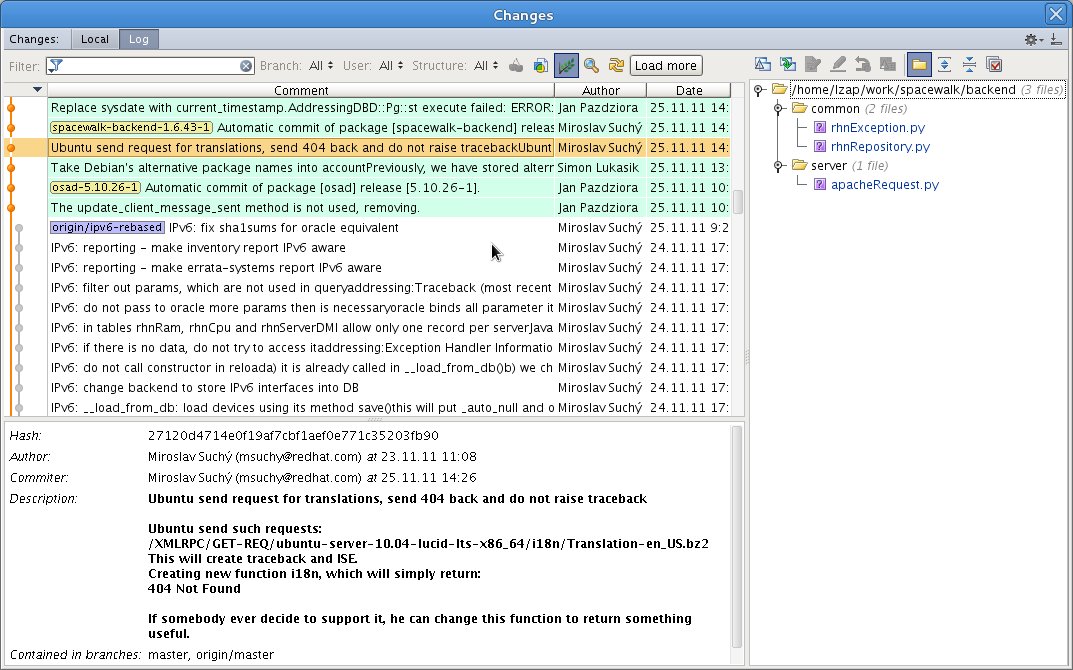Expand all nodes in the changed files tree

944,65
